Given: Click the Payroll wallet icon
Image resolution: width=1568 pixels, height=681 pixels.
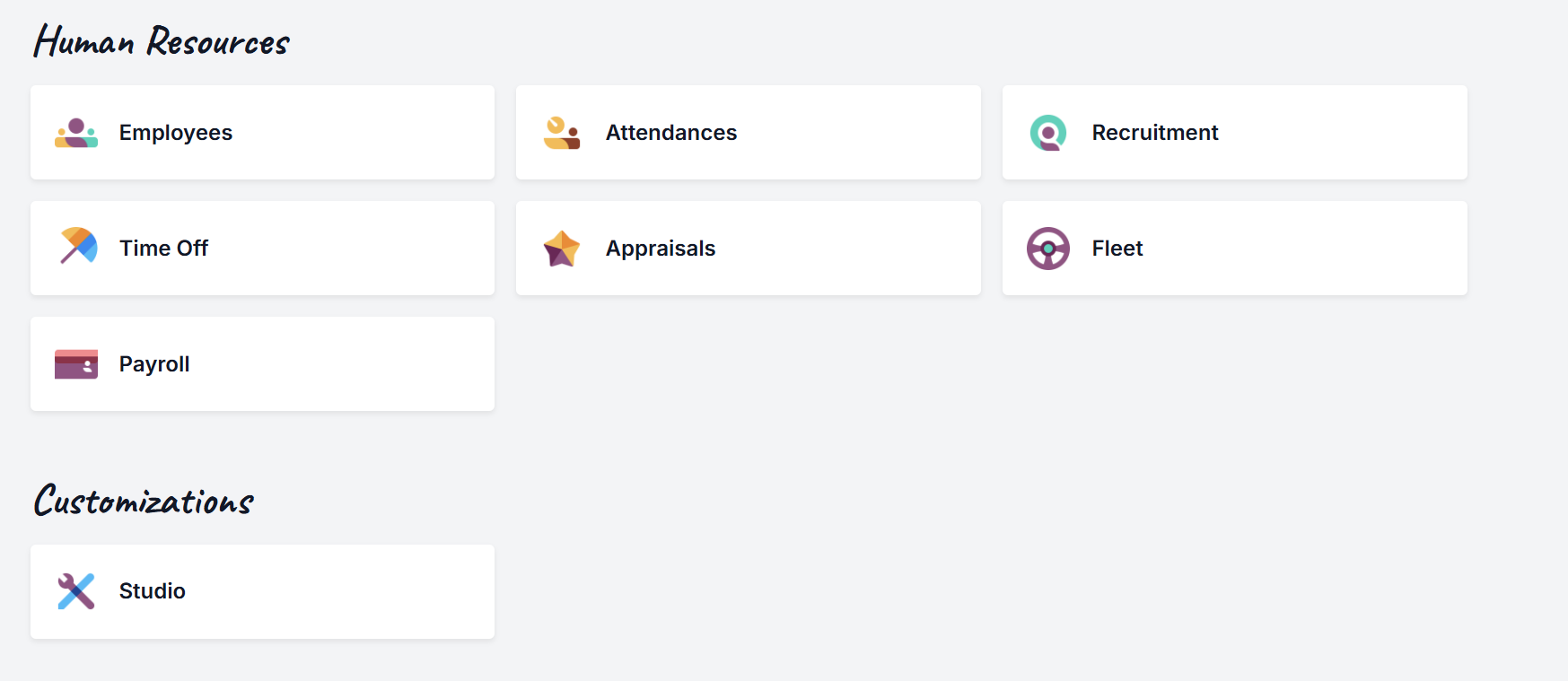Looking at the screenshot, I should (x=76, y=364).
